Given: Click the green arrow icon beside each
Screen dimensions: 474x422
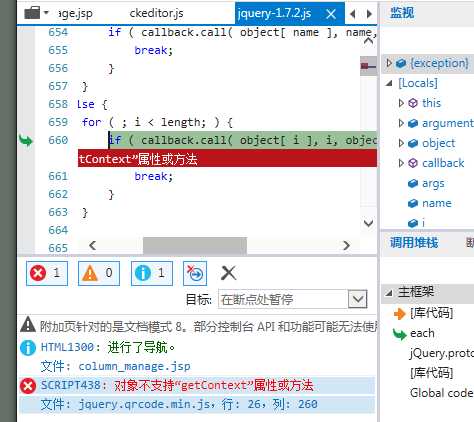Looking at the screenshot, I should click(x=400, y=334).
